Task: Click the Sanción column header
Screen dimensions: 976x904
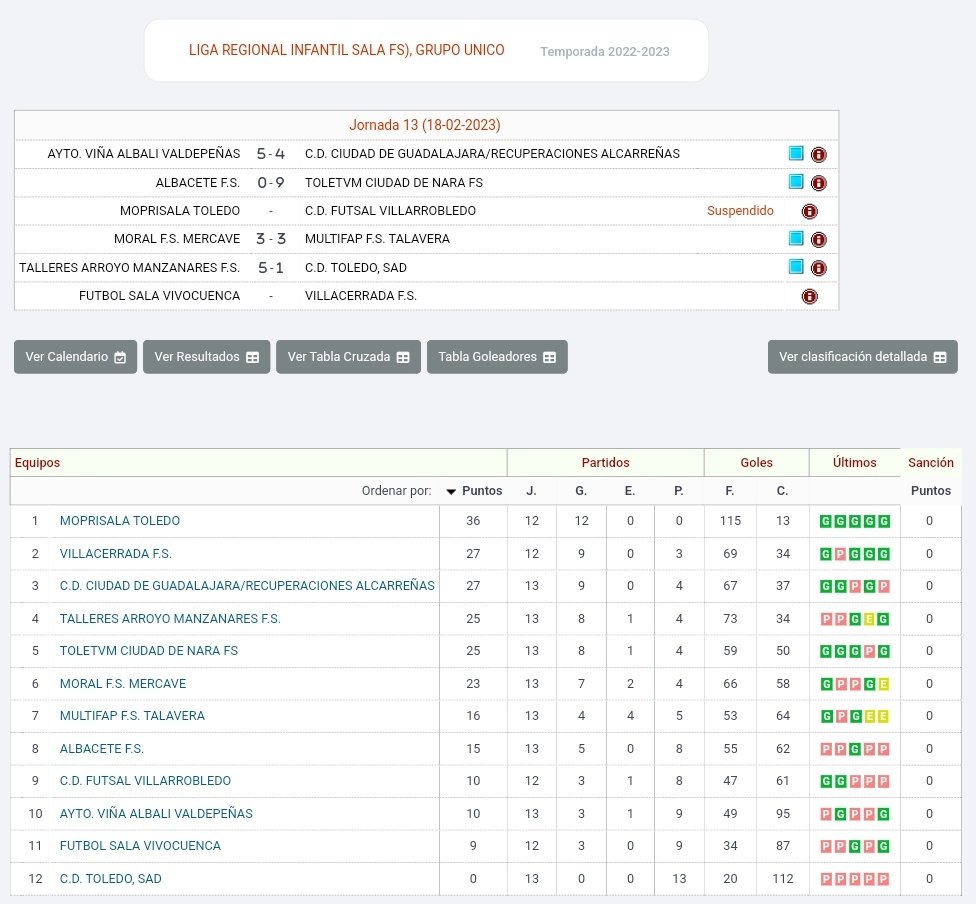Action: click(931, 463)
